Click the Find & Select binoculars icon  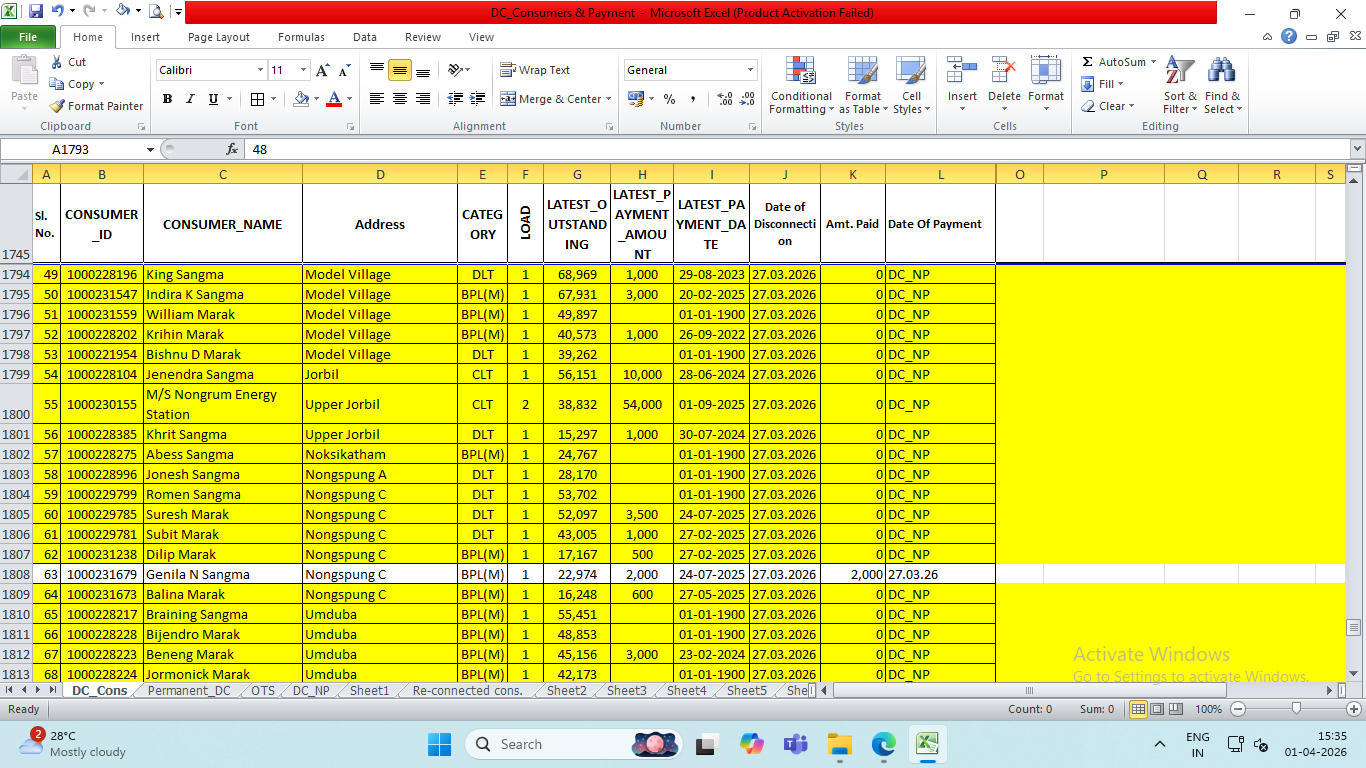1221,72
